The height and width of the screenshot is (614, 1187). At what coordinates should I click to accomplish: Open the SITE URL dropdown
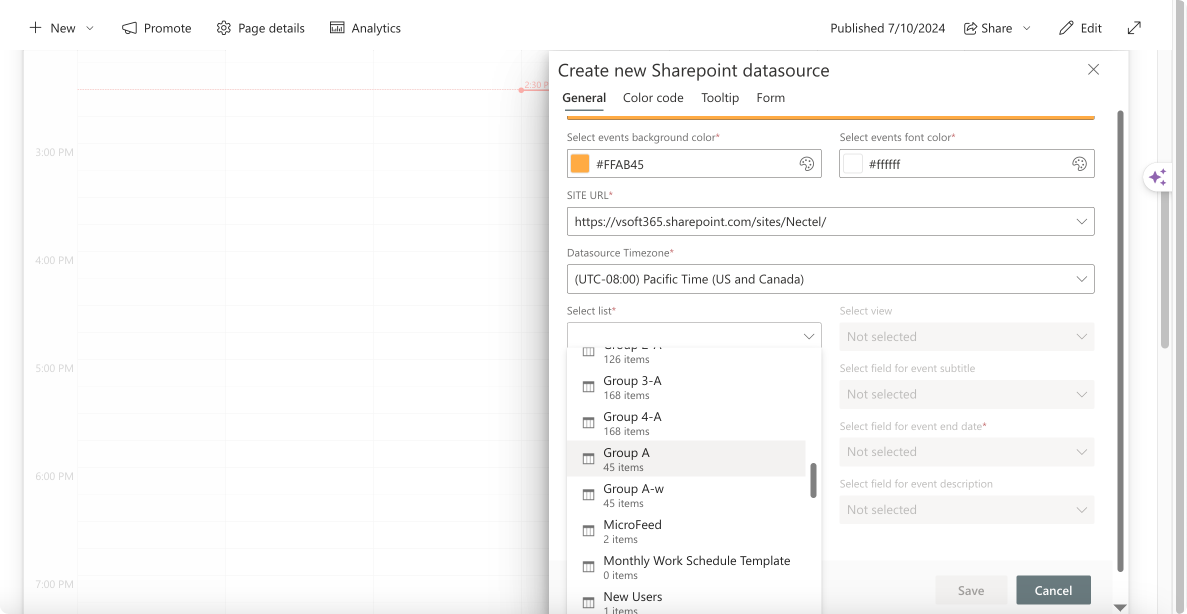[x=830, y=222]
